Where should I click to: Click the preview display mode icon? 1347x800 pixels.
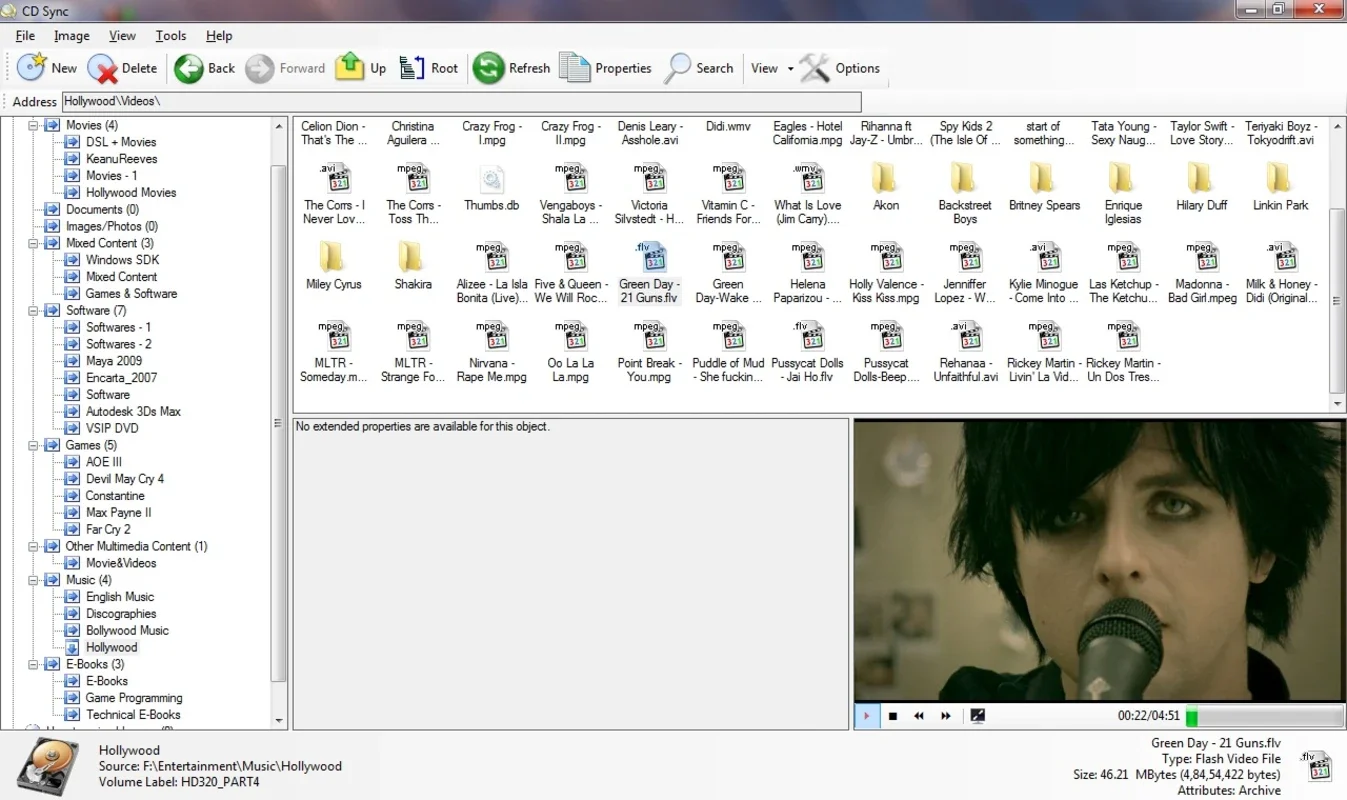(x=978, y=716)
